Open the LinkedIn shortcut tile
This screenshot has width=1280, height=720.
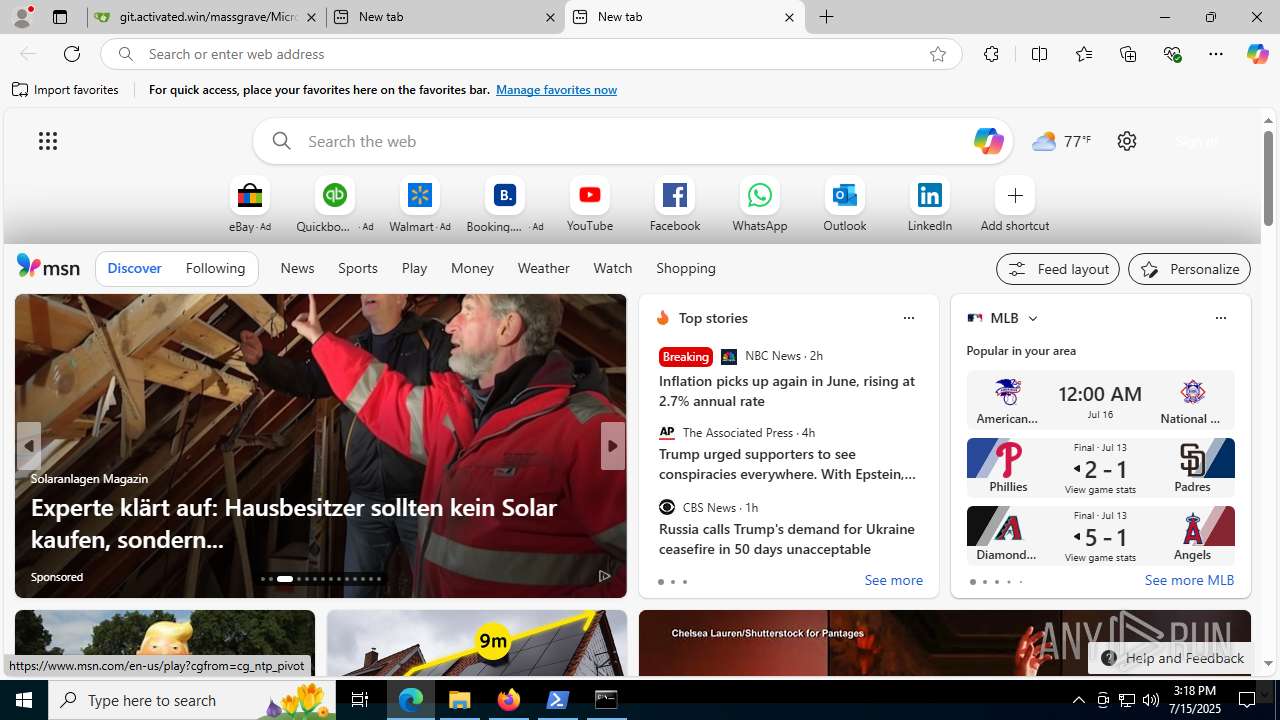930,205
